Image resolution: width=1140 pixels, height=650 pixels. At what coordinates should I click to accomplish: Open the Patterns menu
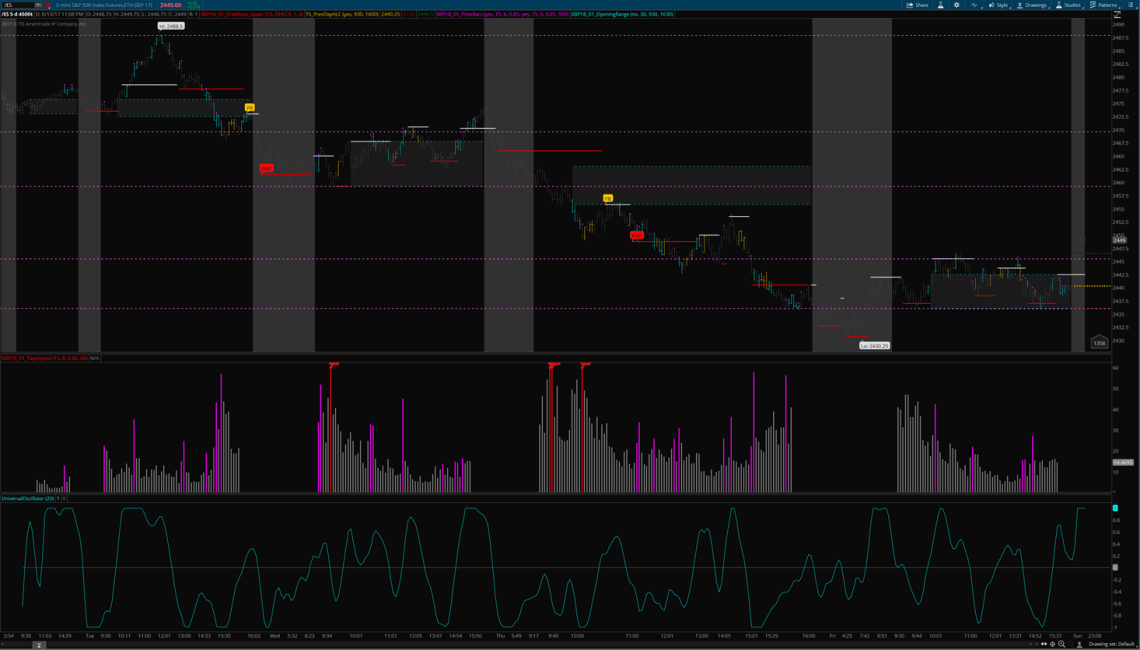coord(1104,5)
